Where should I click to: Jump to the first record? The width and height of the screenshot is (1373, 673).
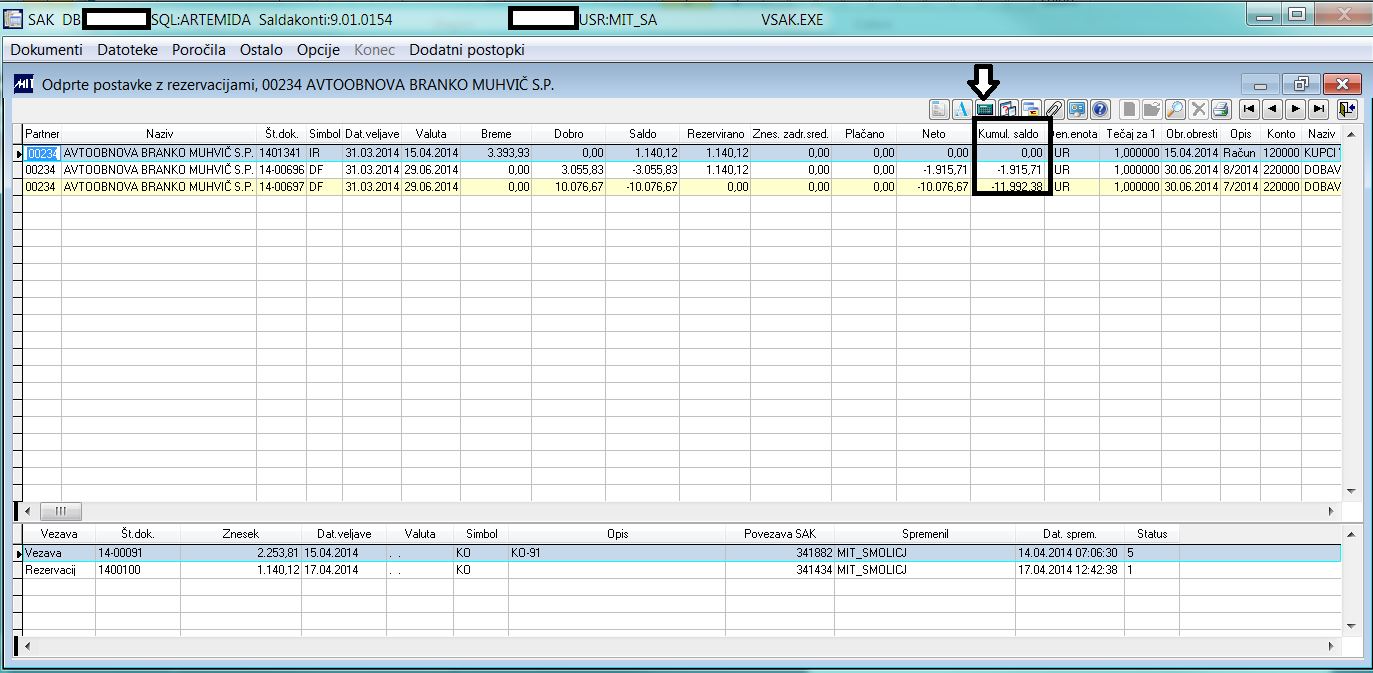[x=1249, y=109]
